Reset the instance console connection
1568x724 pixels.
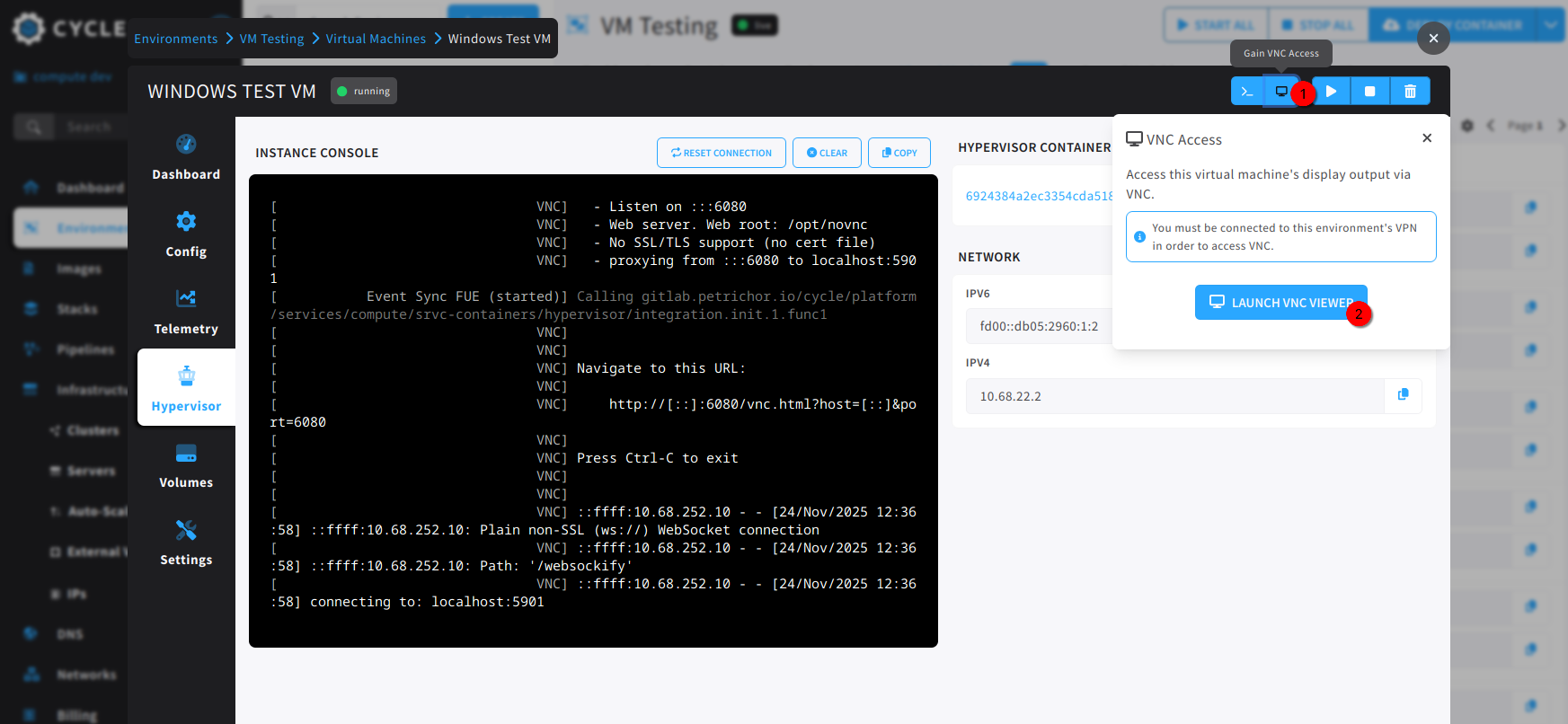[722, 153]
